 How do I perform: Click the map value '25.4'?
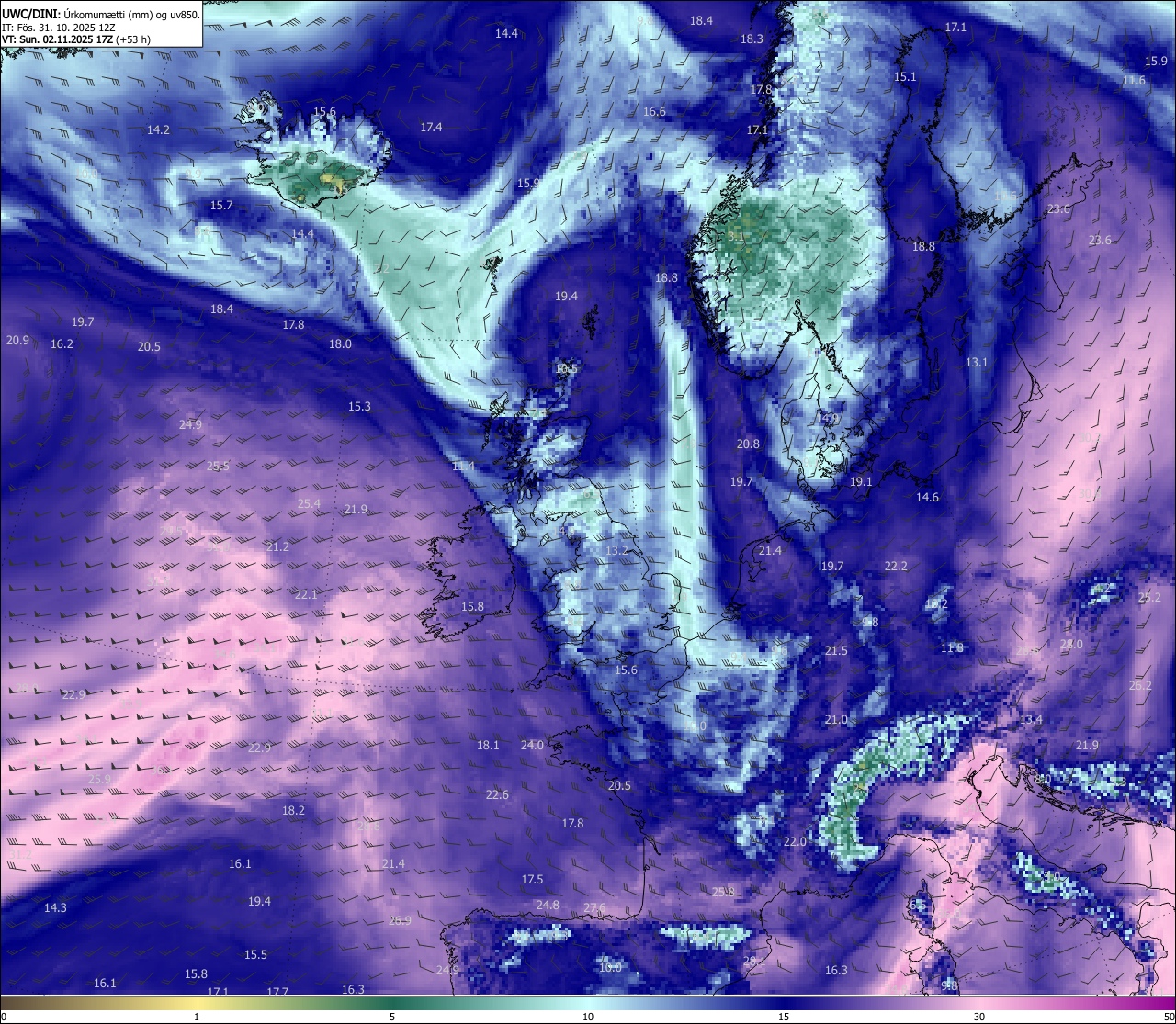[x=309, y=503]
